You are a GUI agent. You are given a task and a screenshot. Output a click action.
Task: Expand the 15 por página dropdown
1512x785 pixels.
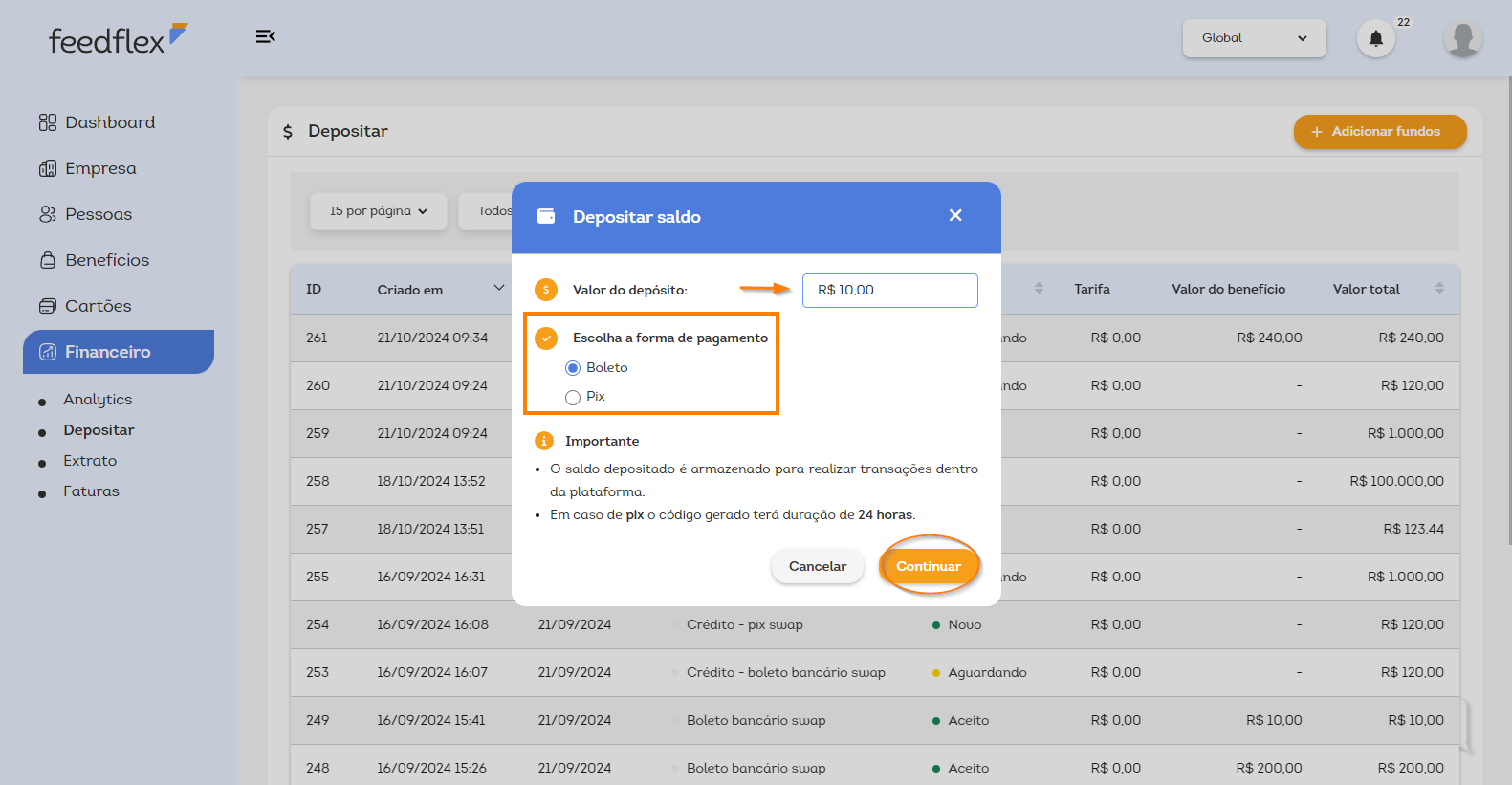pos(378,211)
